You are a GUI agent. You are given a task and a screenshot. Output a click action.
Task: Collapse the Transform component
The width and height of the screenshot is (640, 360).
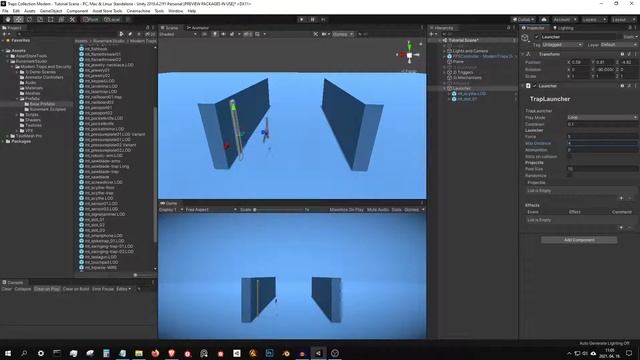pyautogui.click(x=523, y=54)
